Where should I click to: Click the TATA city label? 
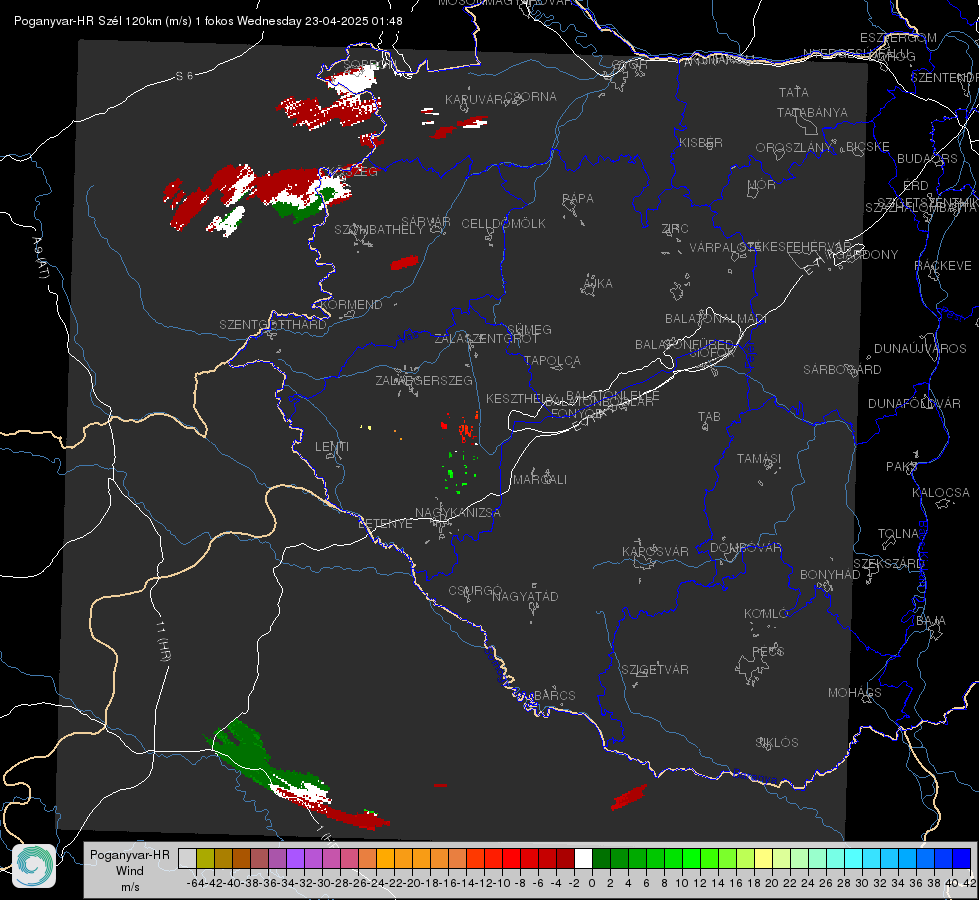[x=794, y=92]
